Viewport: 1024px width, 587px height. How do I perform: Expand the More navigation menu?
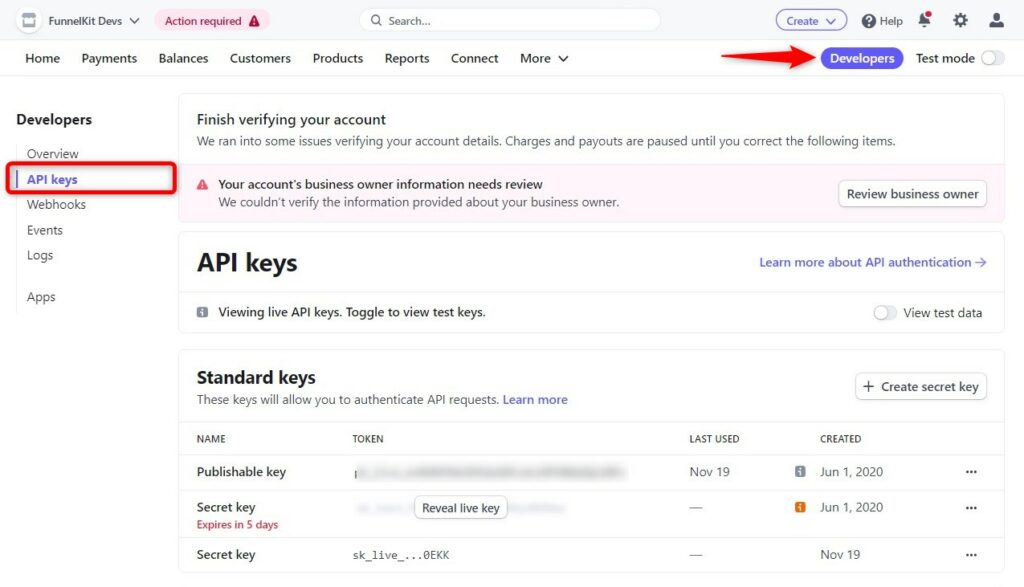point(544,58)
